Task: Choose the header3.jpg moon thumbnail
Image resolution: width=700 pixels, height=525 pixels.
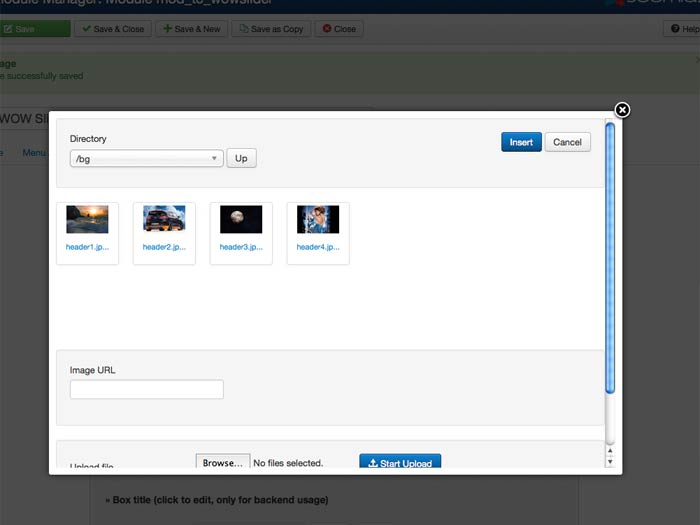Action: pos(241,219)
